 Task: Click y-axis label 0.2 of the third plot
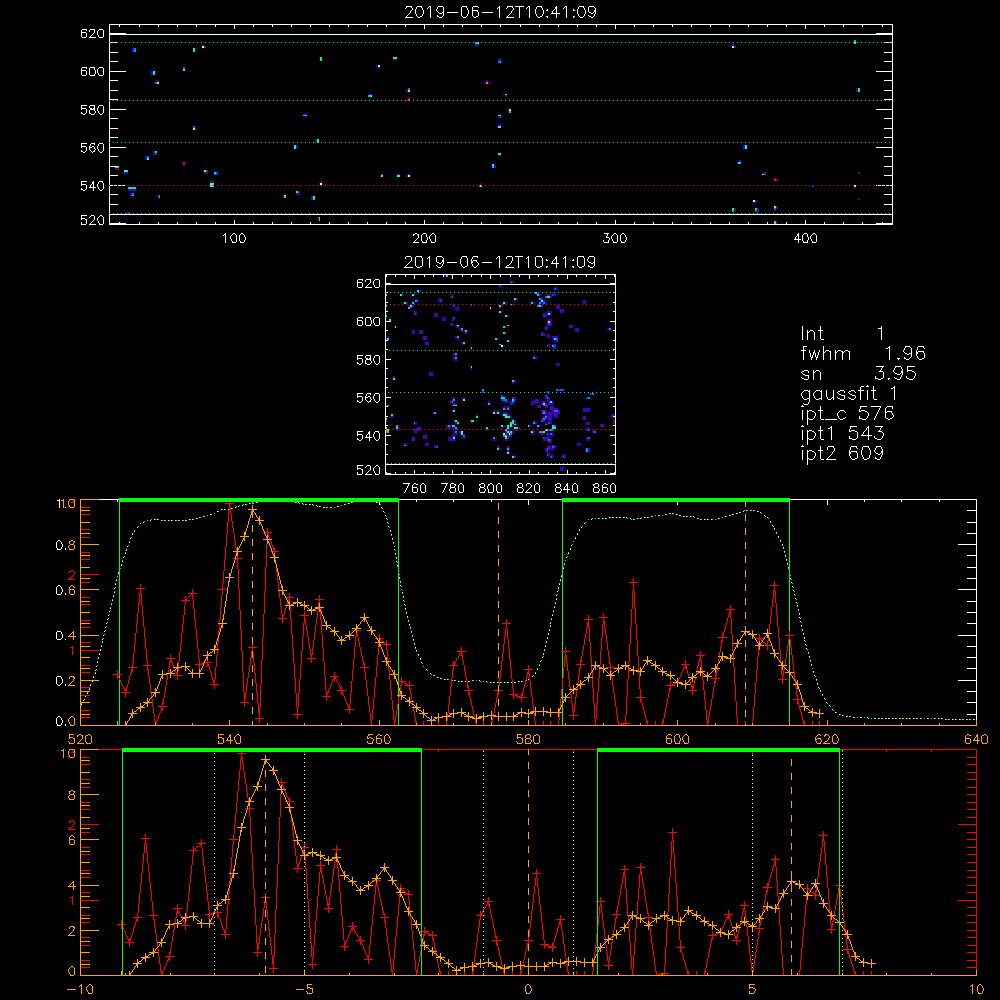[66, 681]
